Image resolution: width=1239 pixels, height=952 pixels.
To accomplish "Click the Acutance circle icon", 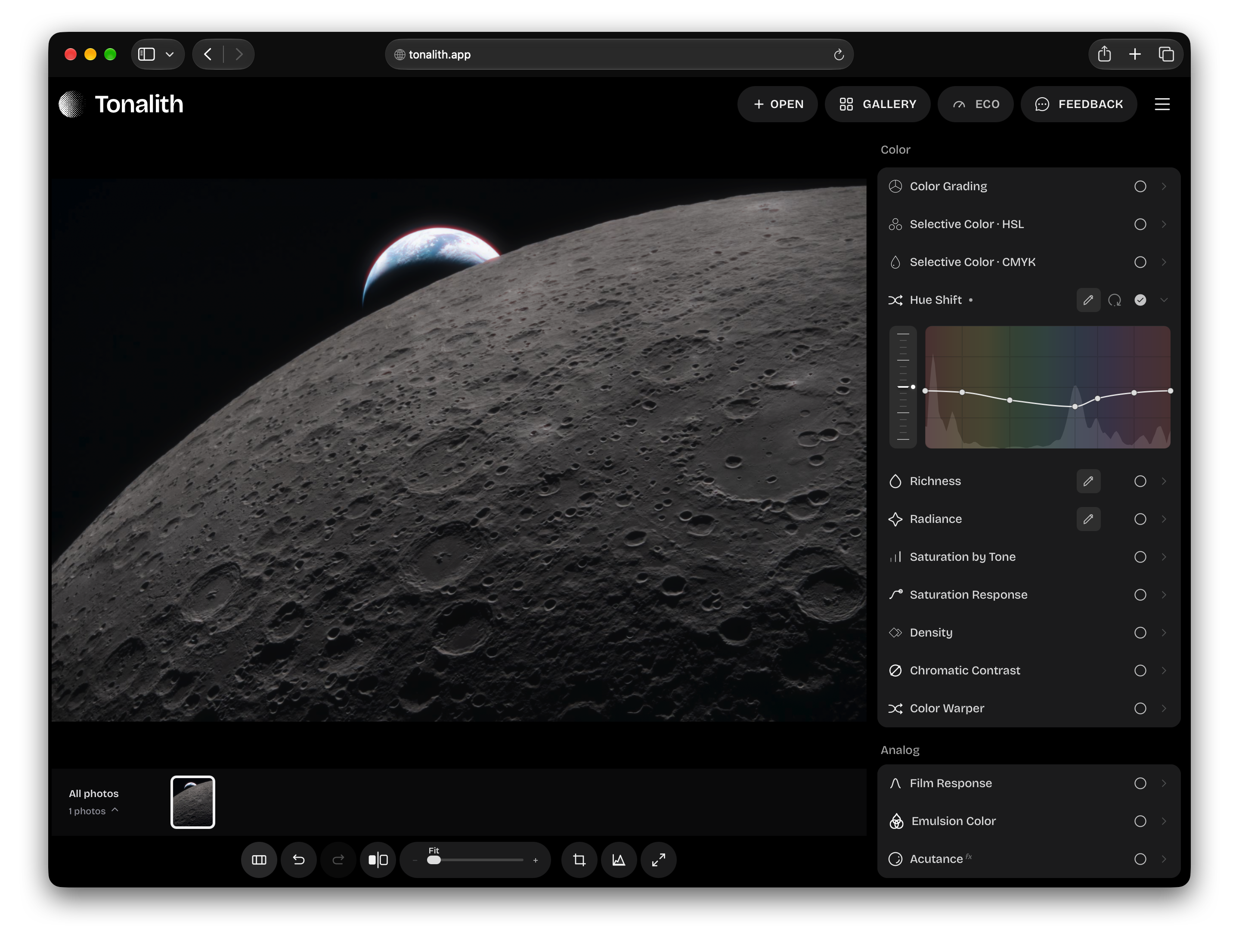I will [895, 859].
